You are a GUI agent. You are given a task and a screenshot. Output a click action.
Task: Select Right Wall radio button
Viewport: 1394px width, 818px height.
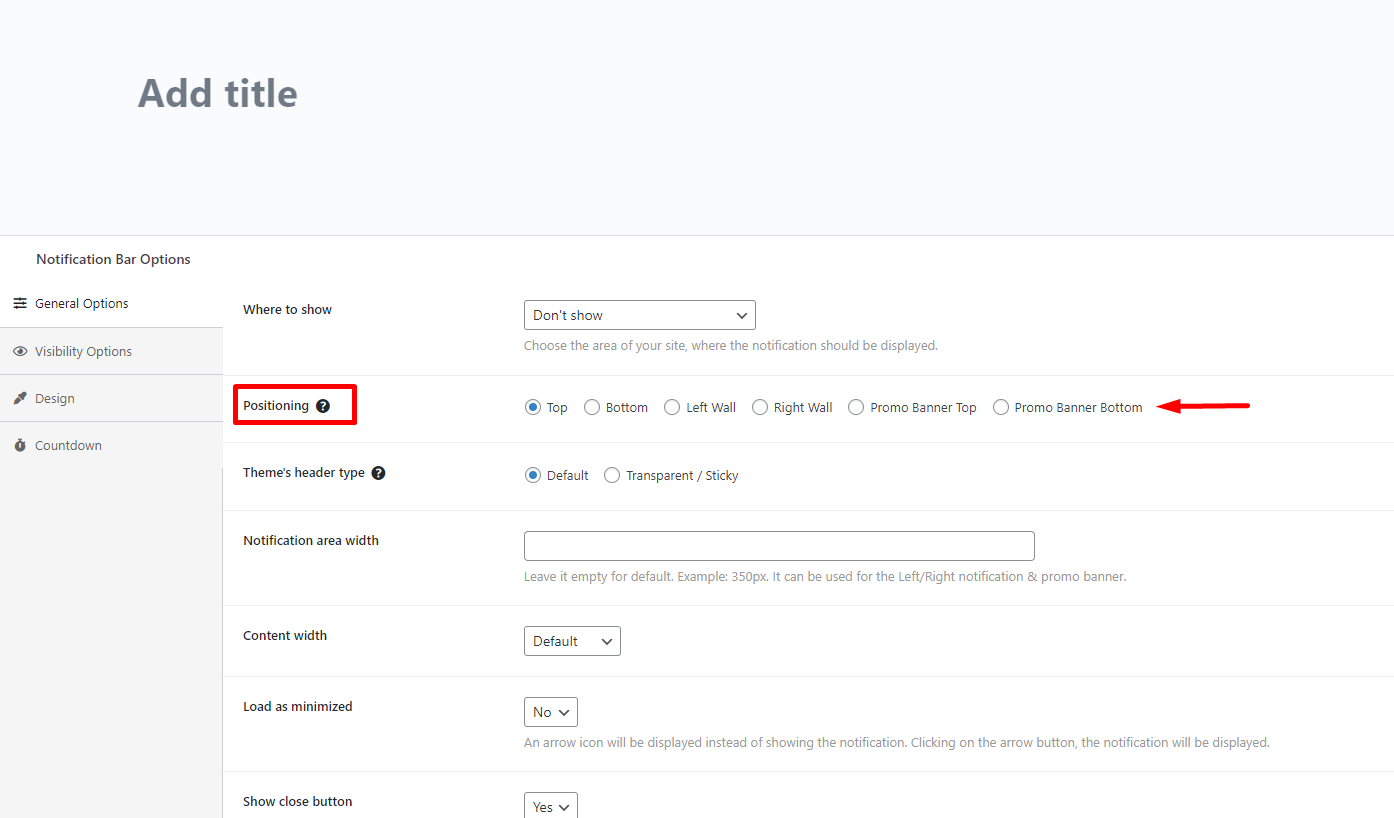coord(760,407)
